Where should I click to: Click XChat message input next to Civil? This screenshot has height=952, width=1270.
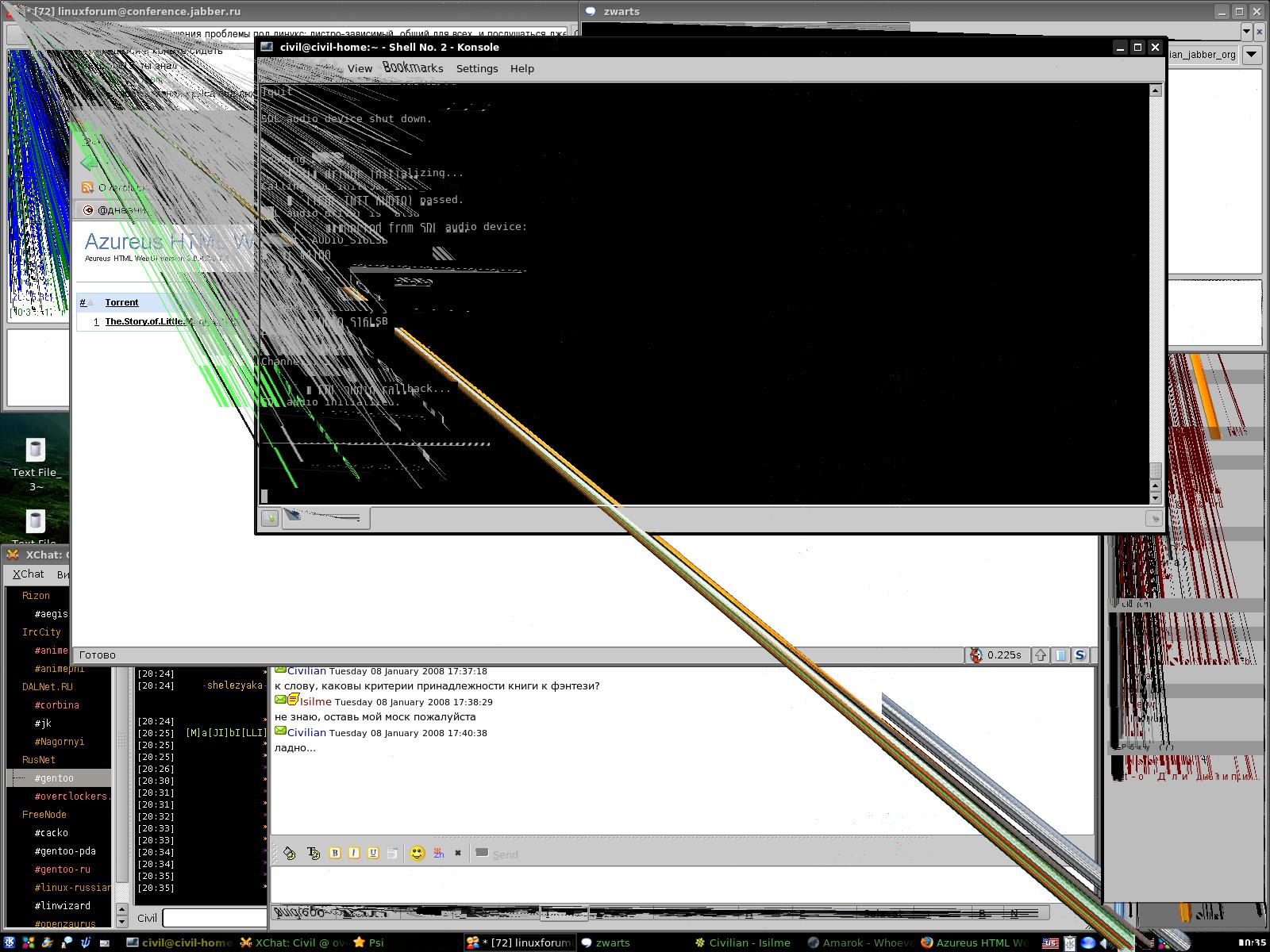214,918
